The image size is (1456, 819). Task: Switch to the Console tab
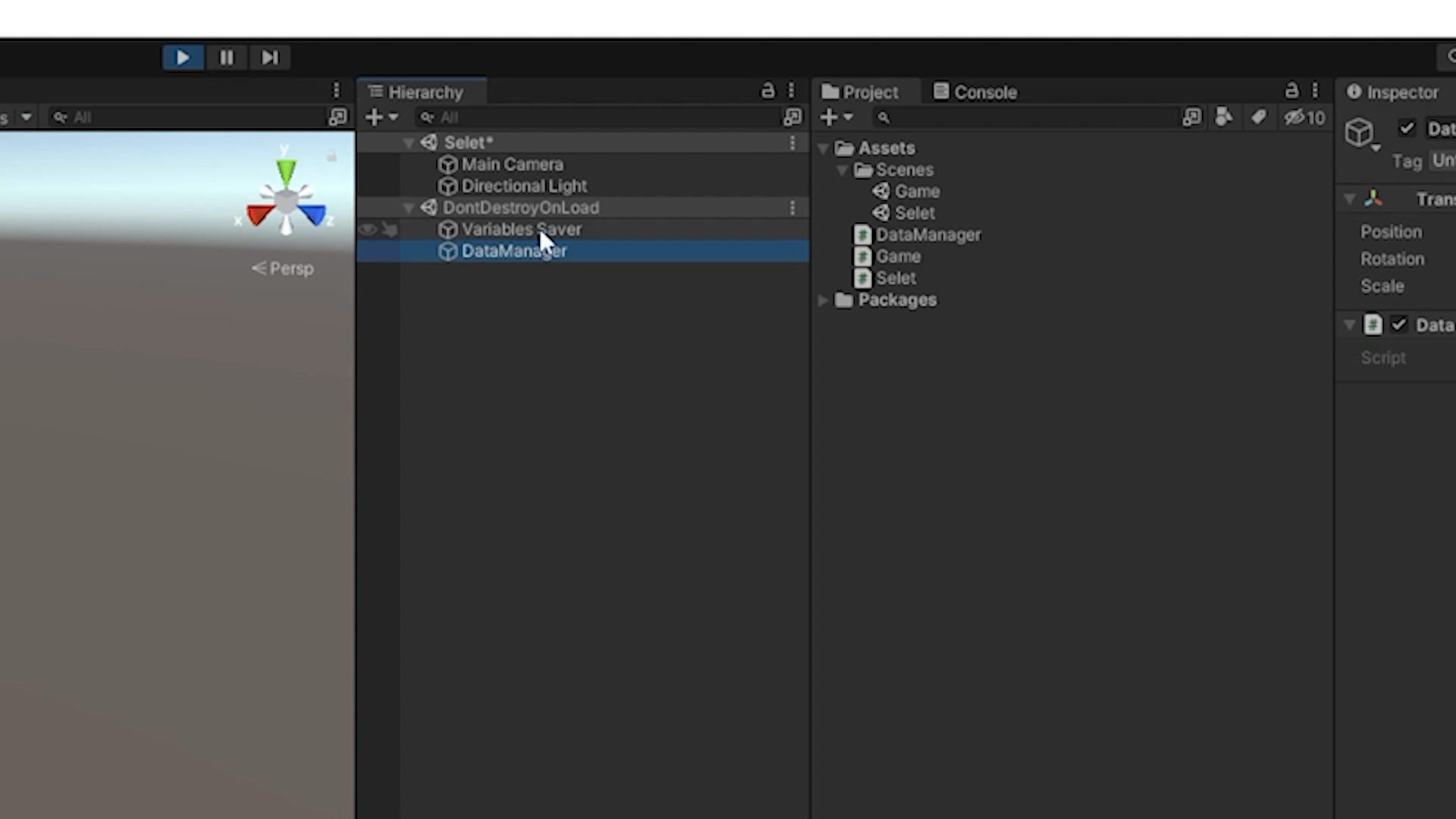click(975, 93)
